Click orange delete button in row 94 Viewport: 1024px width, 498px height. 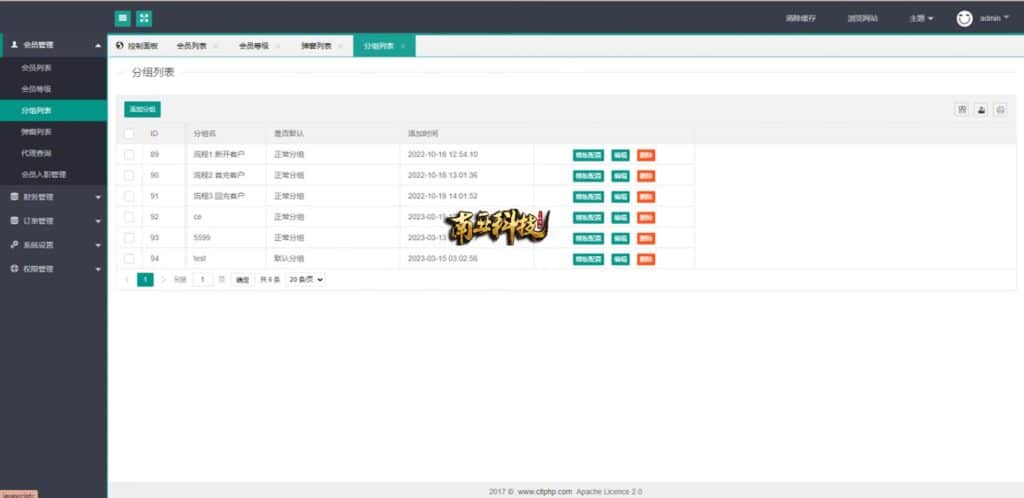point(646,260)
